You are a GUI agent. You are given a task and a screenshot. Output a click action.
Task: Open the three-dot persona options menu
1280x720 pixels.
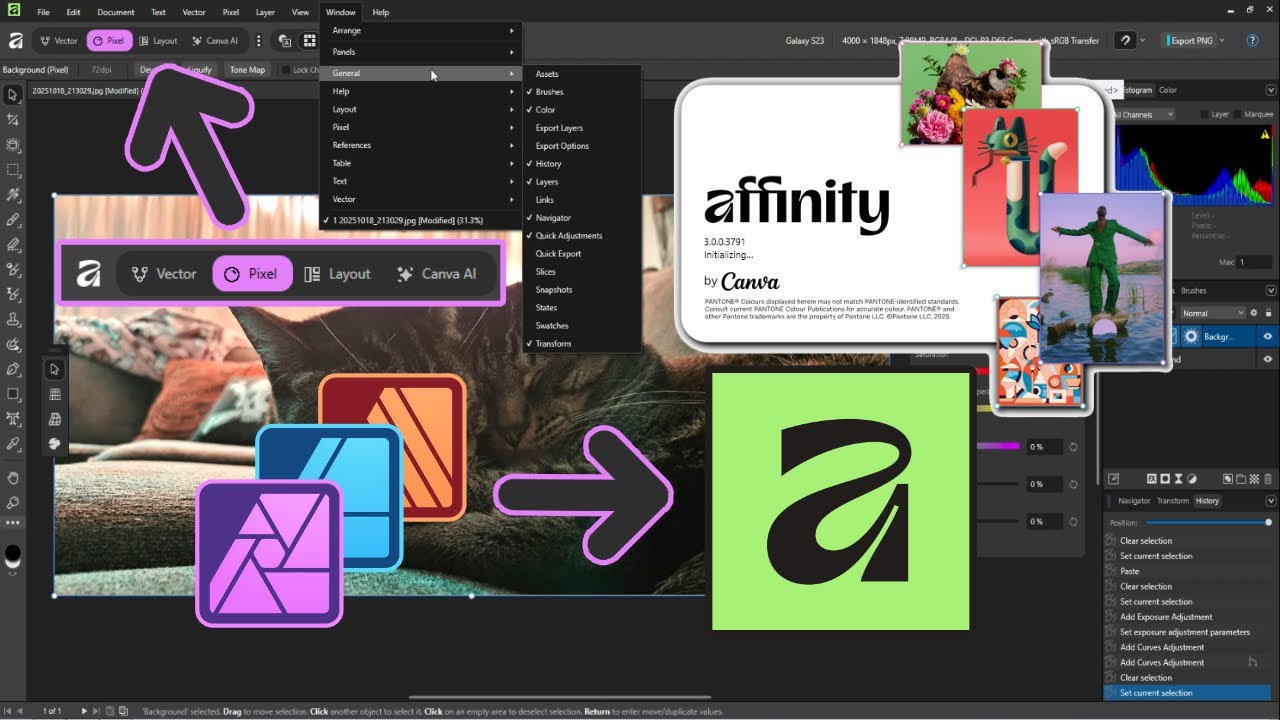(x=259, y=41)
